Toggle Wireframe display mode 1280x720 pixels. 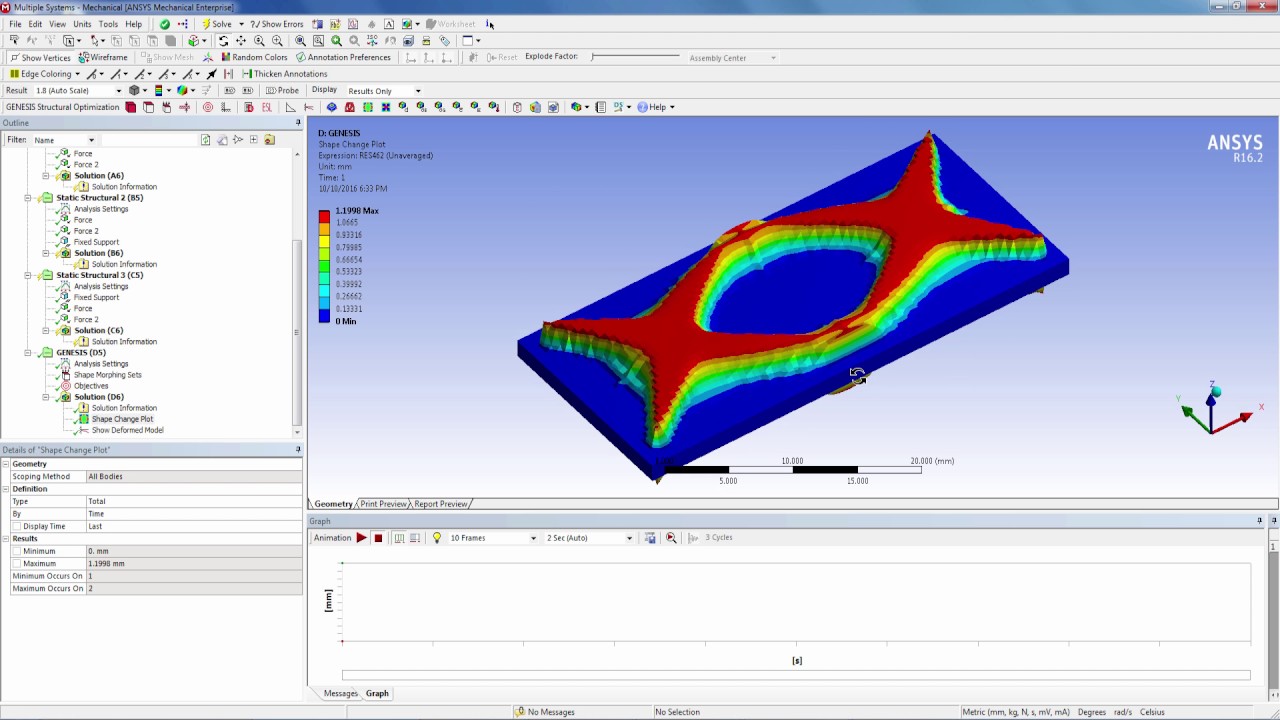tap(103, 57)
